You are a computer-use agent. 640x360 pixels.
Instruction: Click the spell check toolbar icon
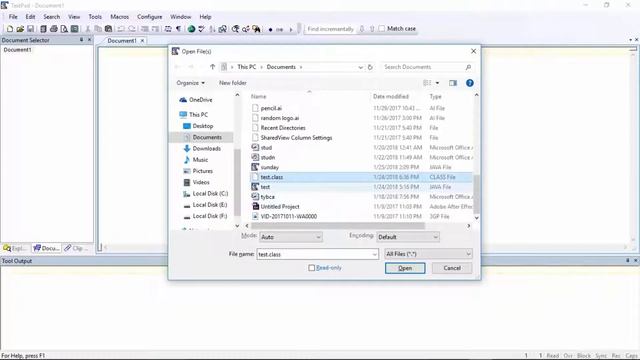pyautogui.click(x=202, y=29)
